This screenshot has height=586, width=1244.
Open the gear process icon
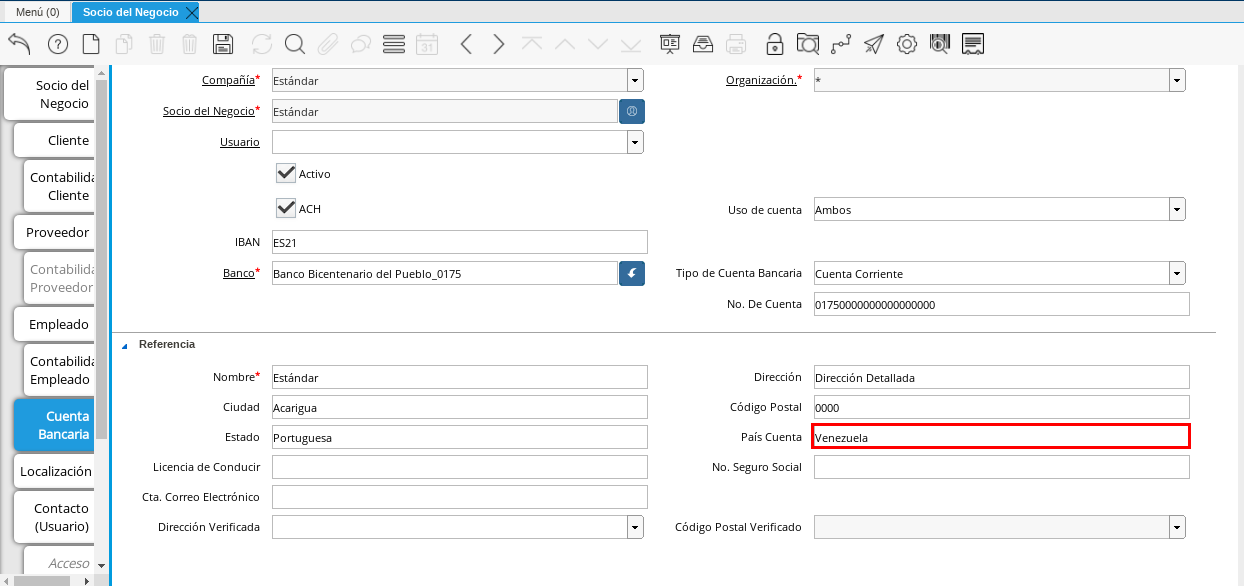pyautogui.click(x=907, y=44)
